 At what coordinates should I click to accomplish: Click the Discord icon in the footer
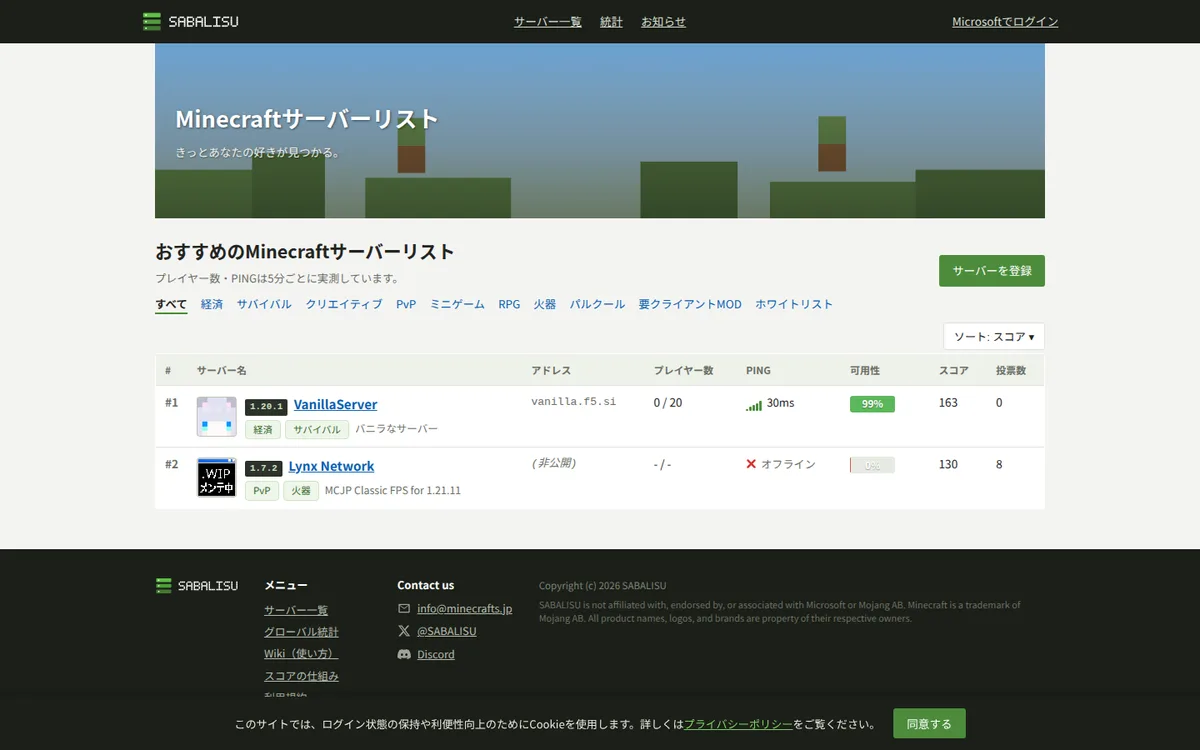click(404, 654)
